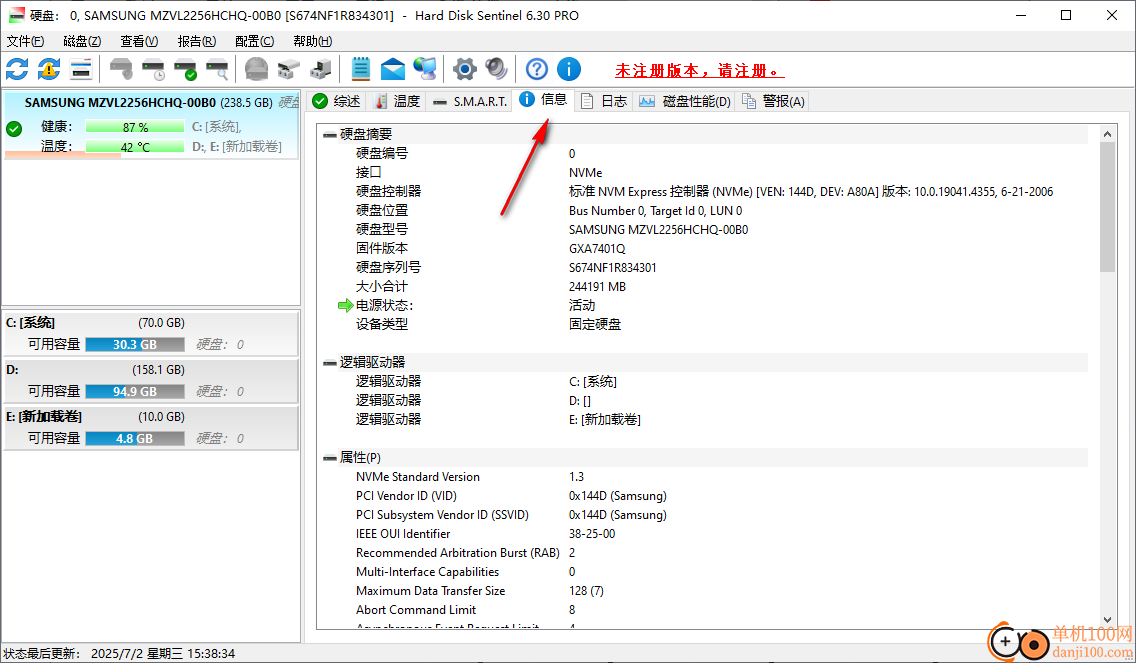The image size is (1136, 663).
Task: Click the scroll down arrow of info panel
Action: (1107, 620)
